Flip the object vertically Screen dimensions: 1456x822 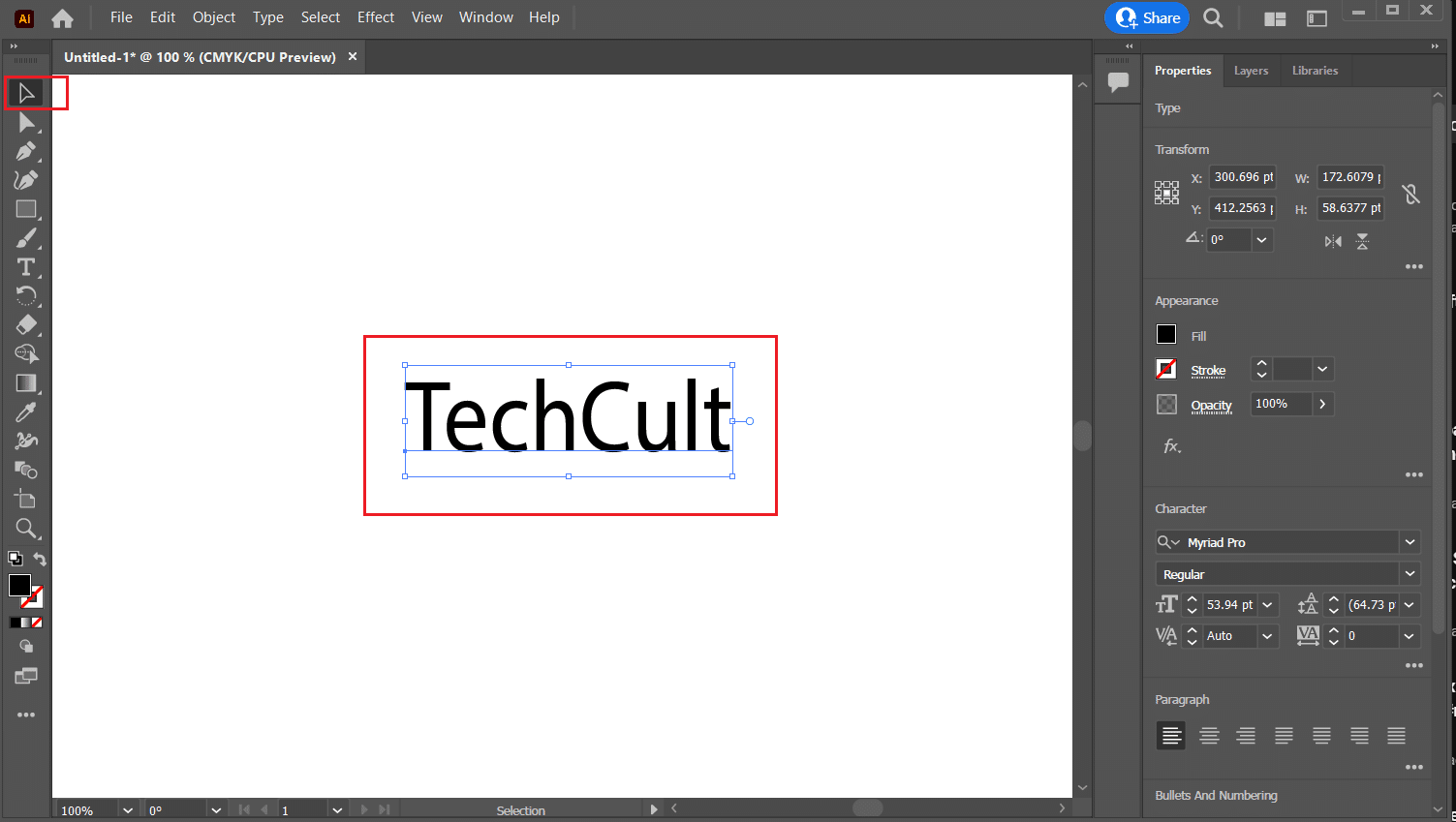coord(1362,241)
